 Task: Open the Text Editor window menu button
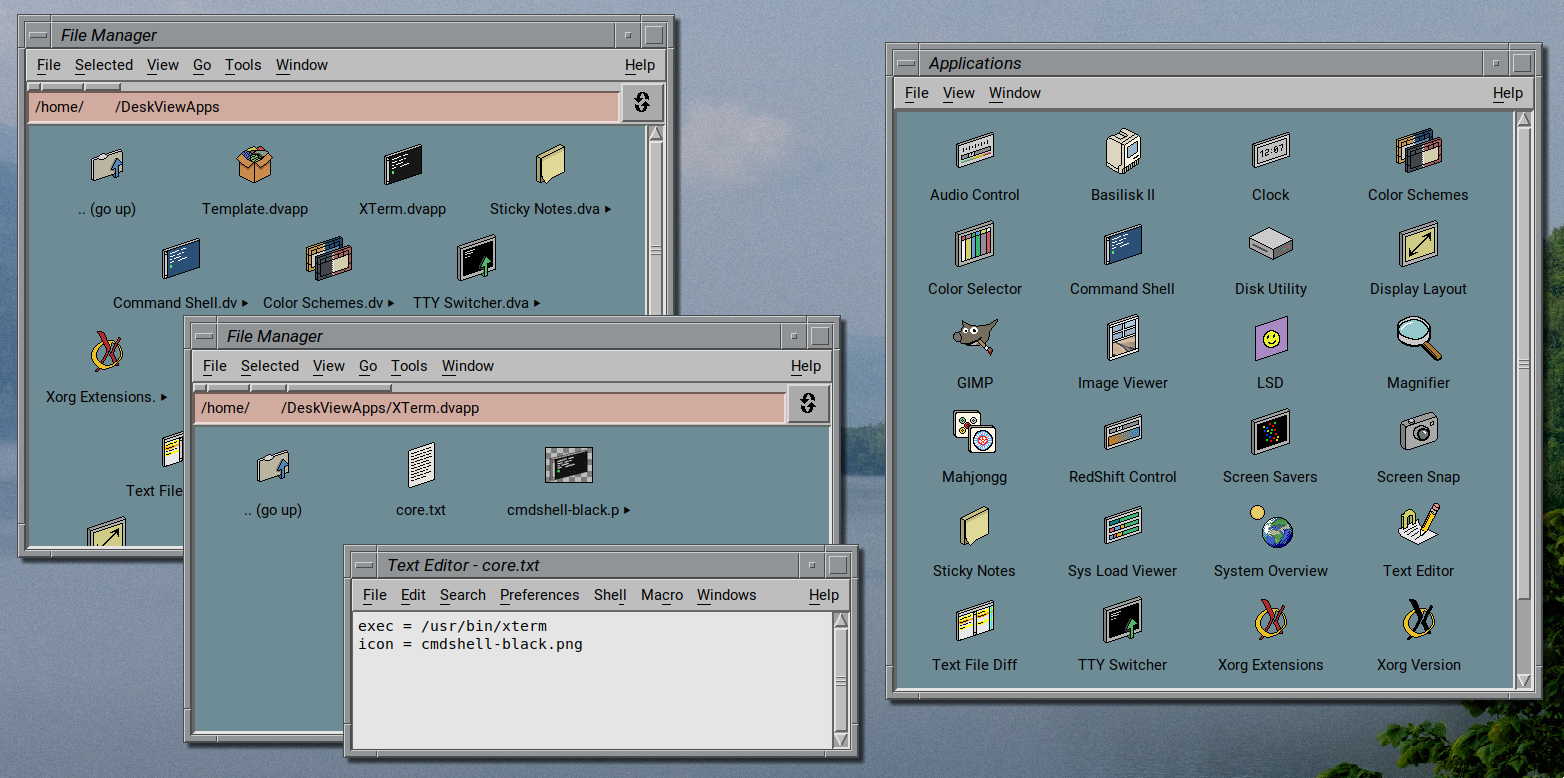(x=362, y=565)
